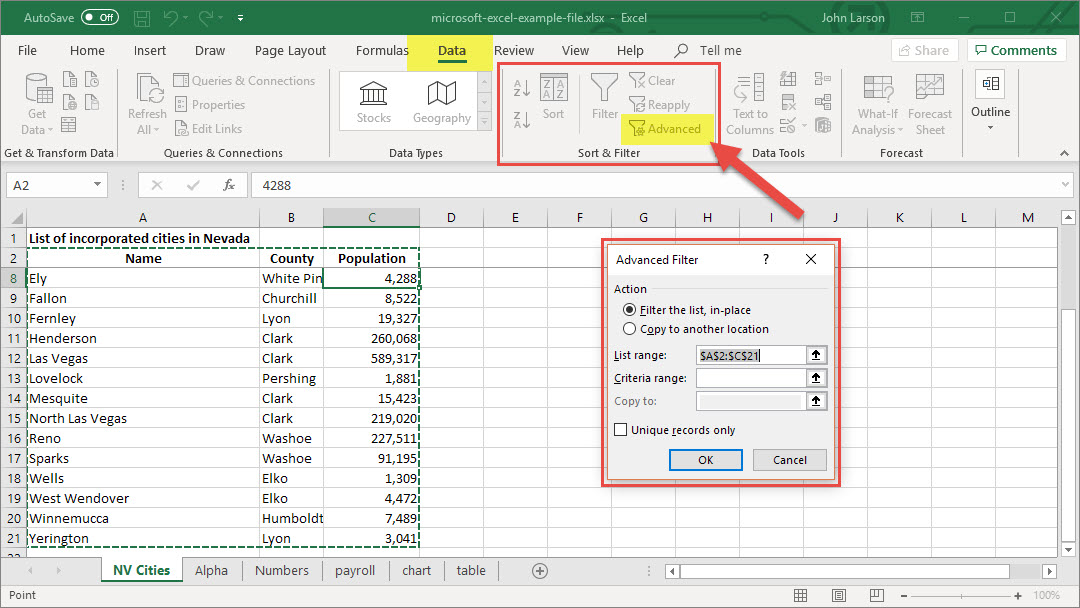Expand the Name Box dropdown
Image resolution: width=1080 pixels, height=608 pixels.
(x=97, y=185)
